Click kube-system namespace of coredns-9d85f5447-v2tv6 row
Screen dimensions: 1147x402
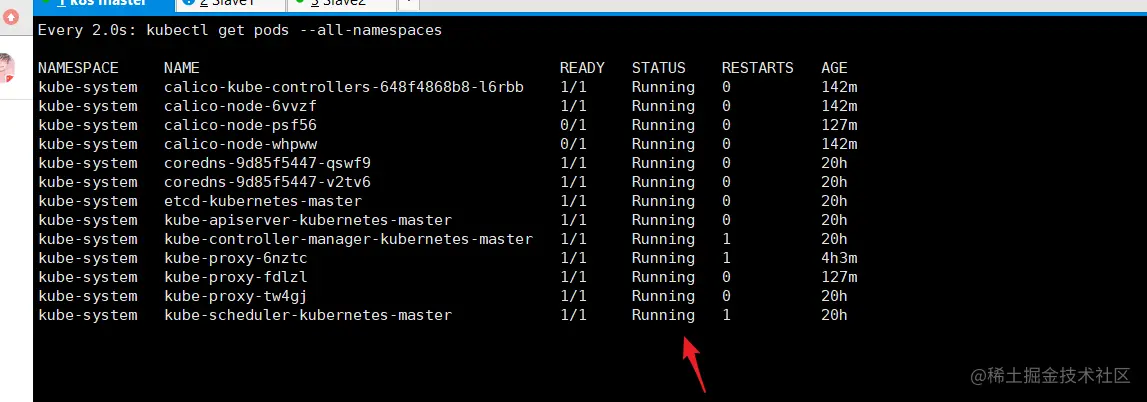(x=87, y=182)
